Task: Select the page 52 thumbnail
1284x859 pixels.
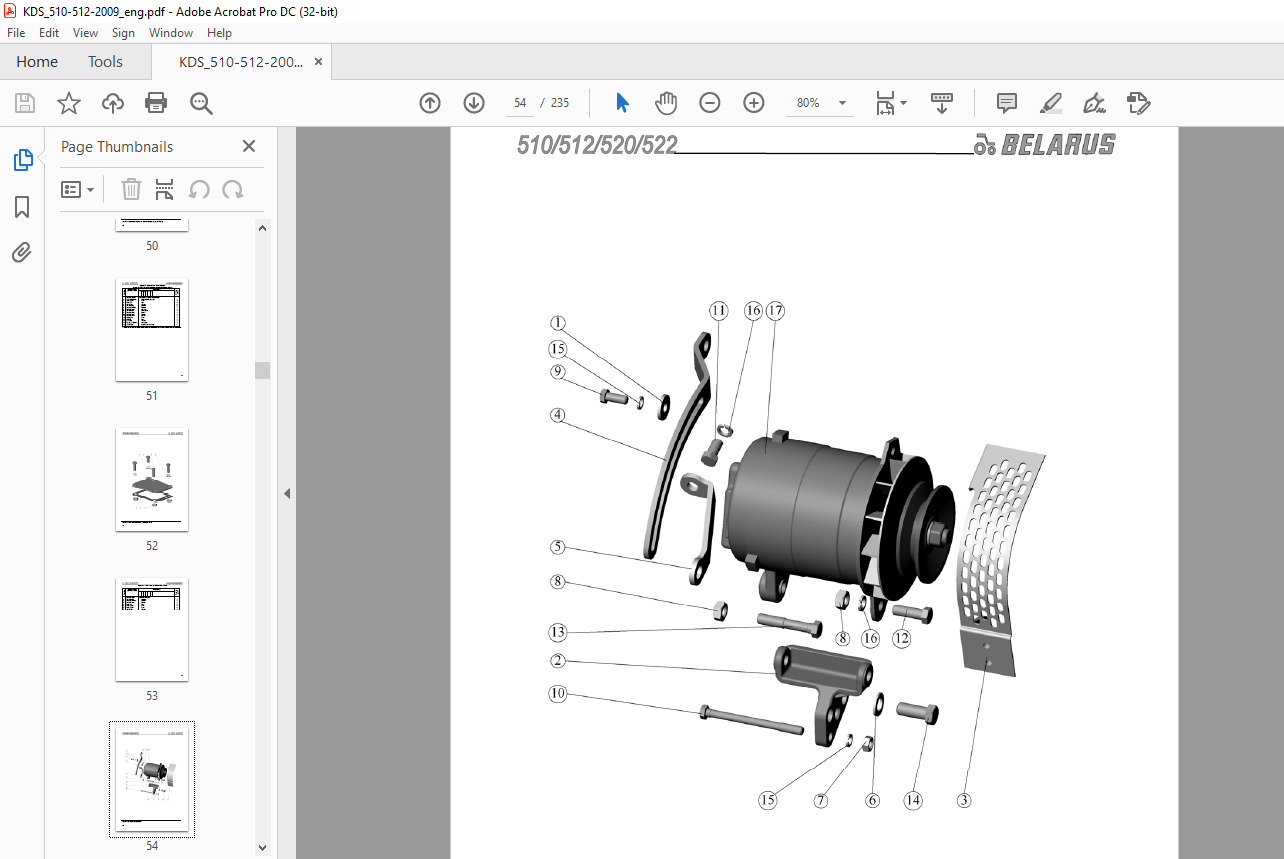Action: pos(152,480)
